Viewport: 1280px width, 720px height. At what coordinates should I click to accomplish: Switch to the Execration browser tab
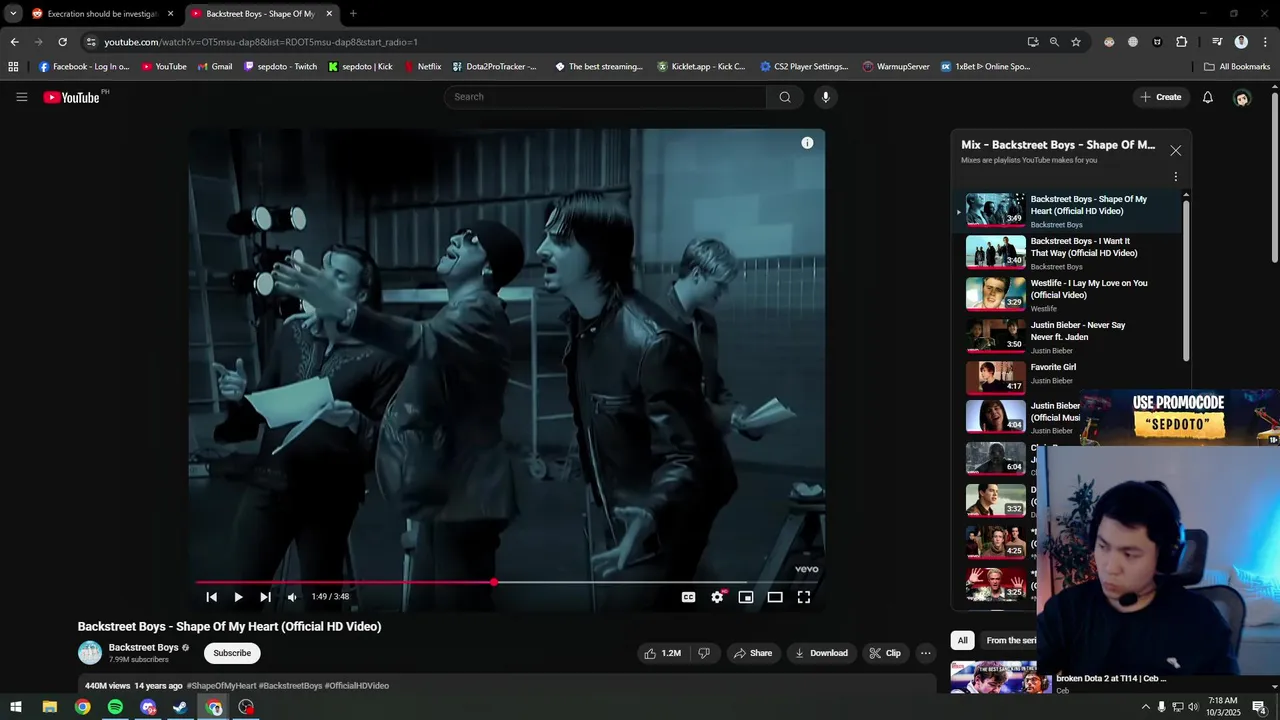(103, 14)
